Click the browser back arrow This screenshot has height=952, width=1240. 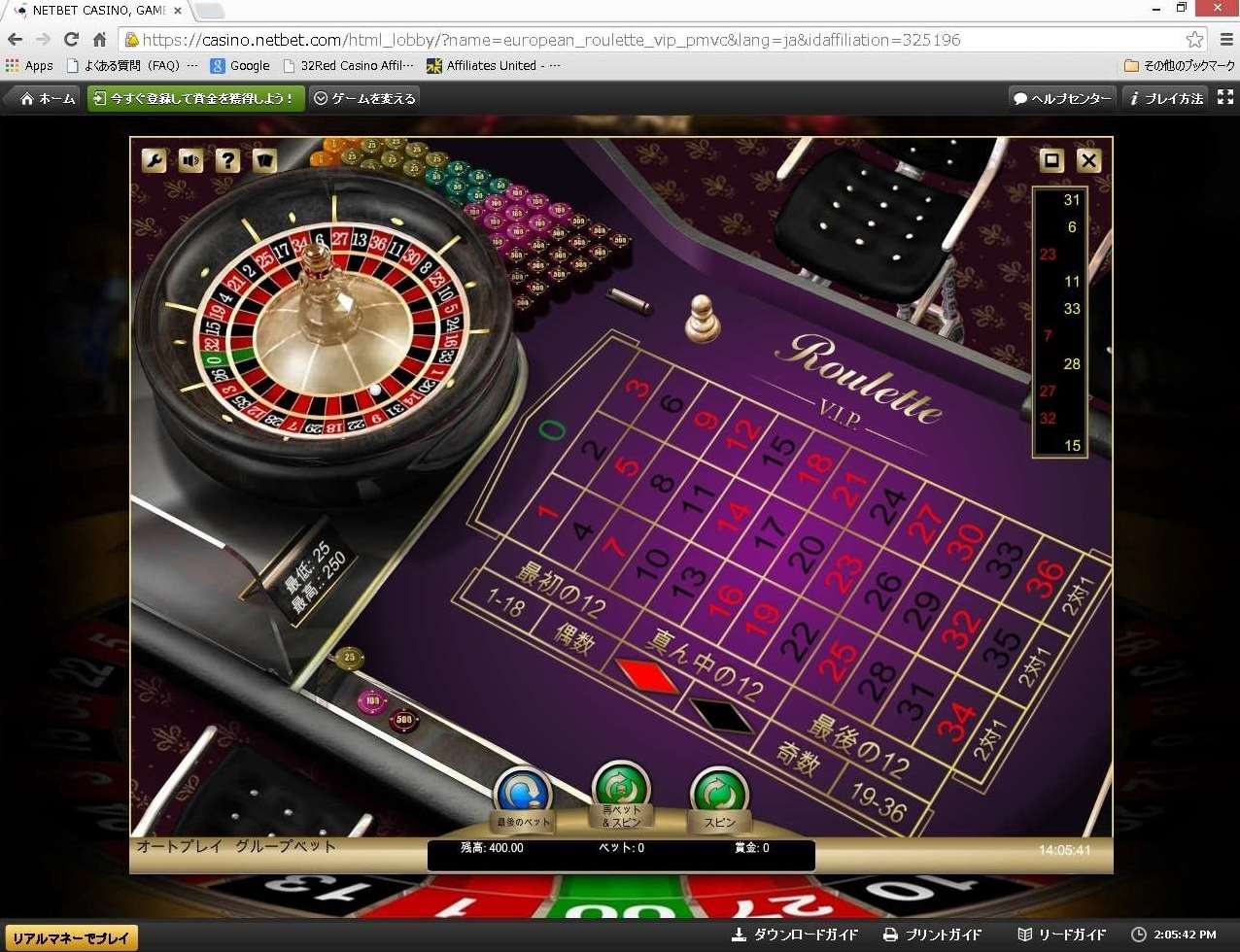[x=16, y=40]
